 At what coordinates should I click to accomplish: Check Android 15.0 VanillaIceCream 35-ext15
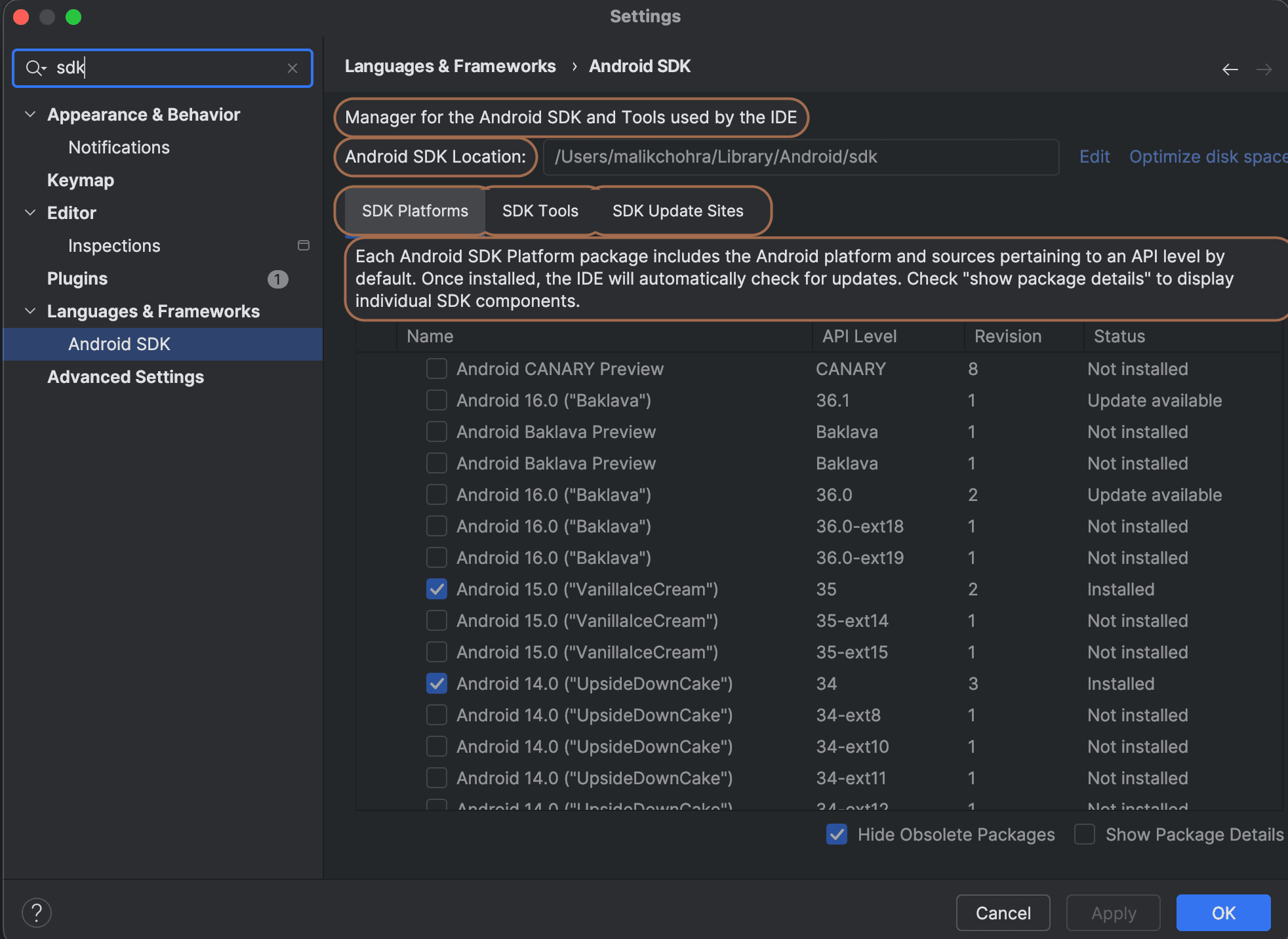point(437,652)
